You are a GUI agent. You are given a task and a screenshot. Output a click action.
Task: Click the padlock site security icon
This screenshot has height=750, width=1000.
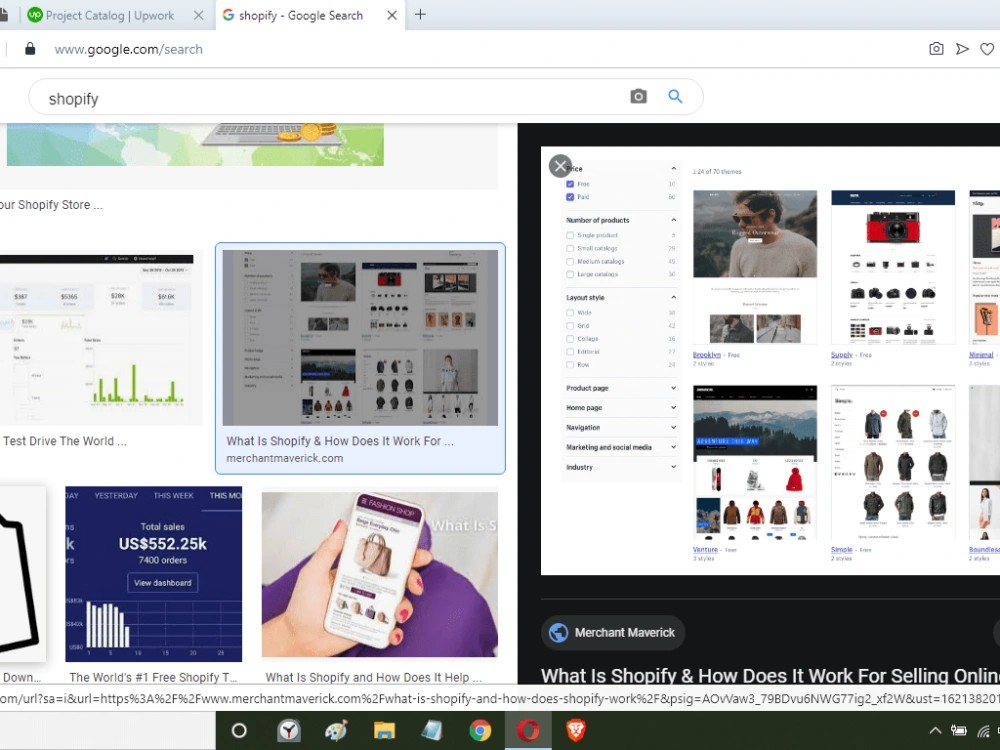click(x=29, y=49)
